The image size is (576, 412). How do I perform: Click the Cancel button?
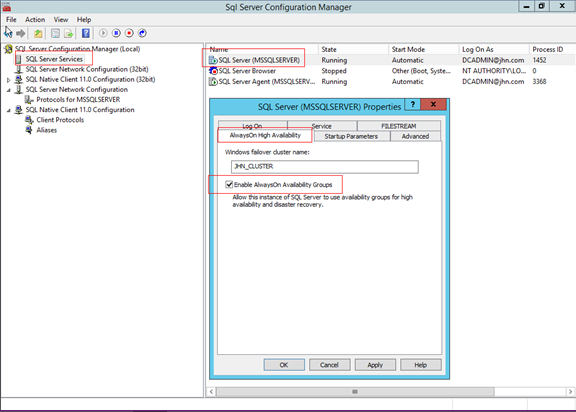point(329,365)
